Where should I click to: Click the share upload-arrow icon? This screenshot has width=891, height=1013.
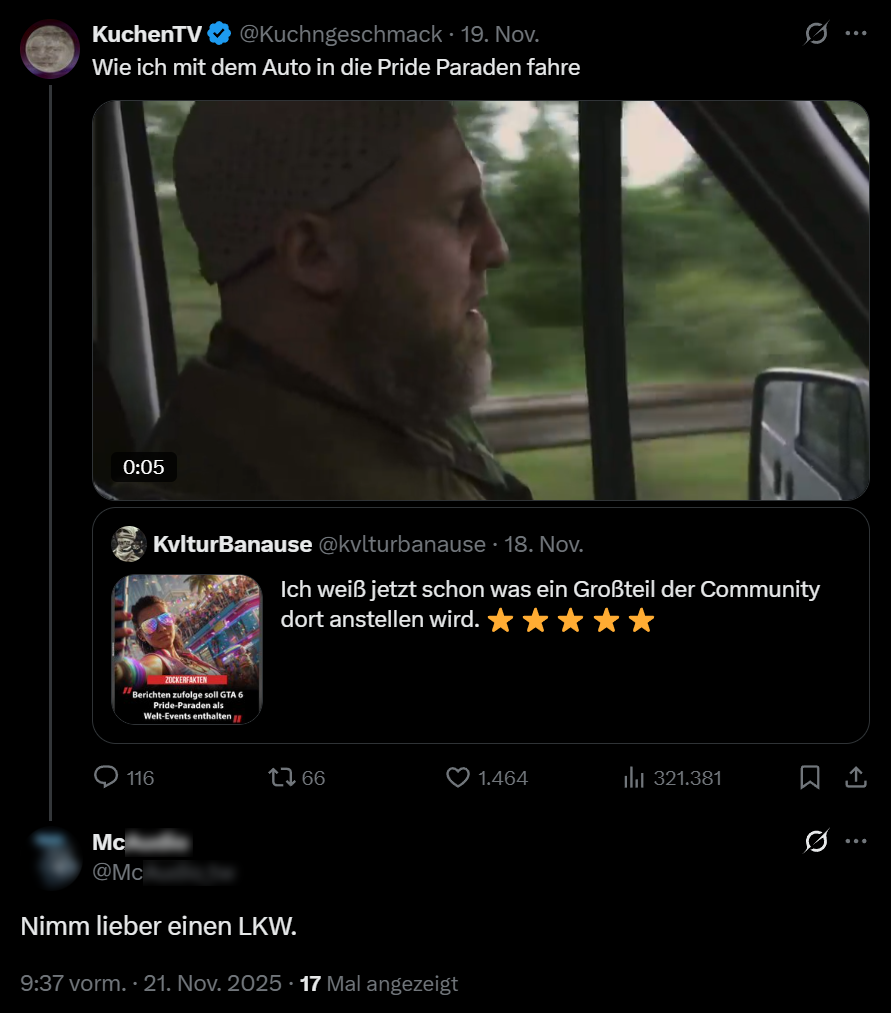[856, 777]
